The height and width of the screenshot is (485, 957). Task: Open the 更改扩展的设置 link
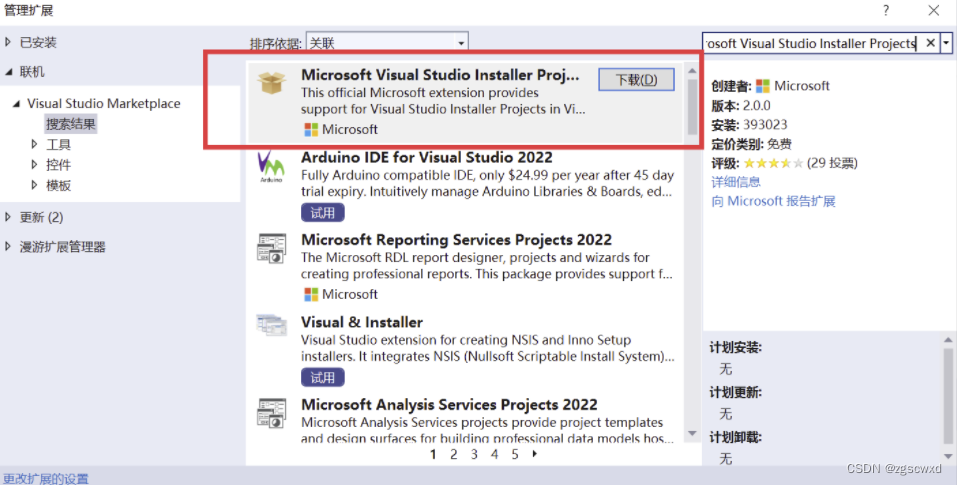[x=46, y=478]
